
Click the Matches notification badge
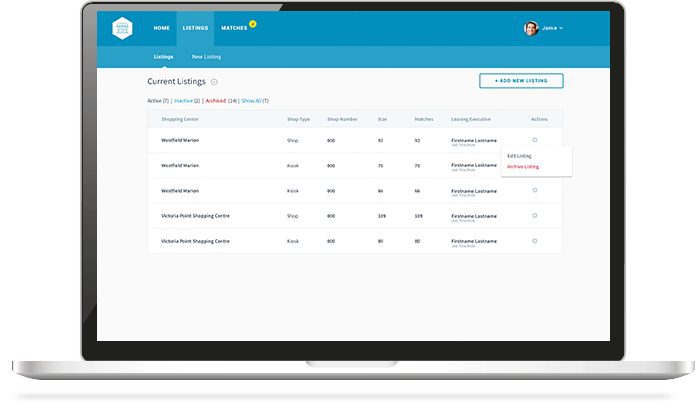(x=253, y=23)
